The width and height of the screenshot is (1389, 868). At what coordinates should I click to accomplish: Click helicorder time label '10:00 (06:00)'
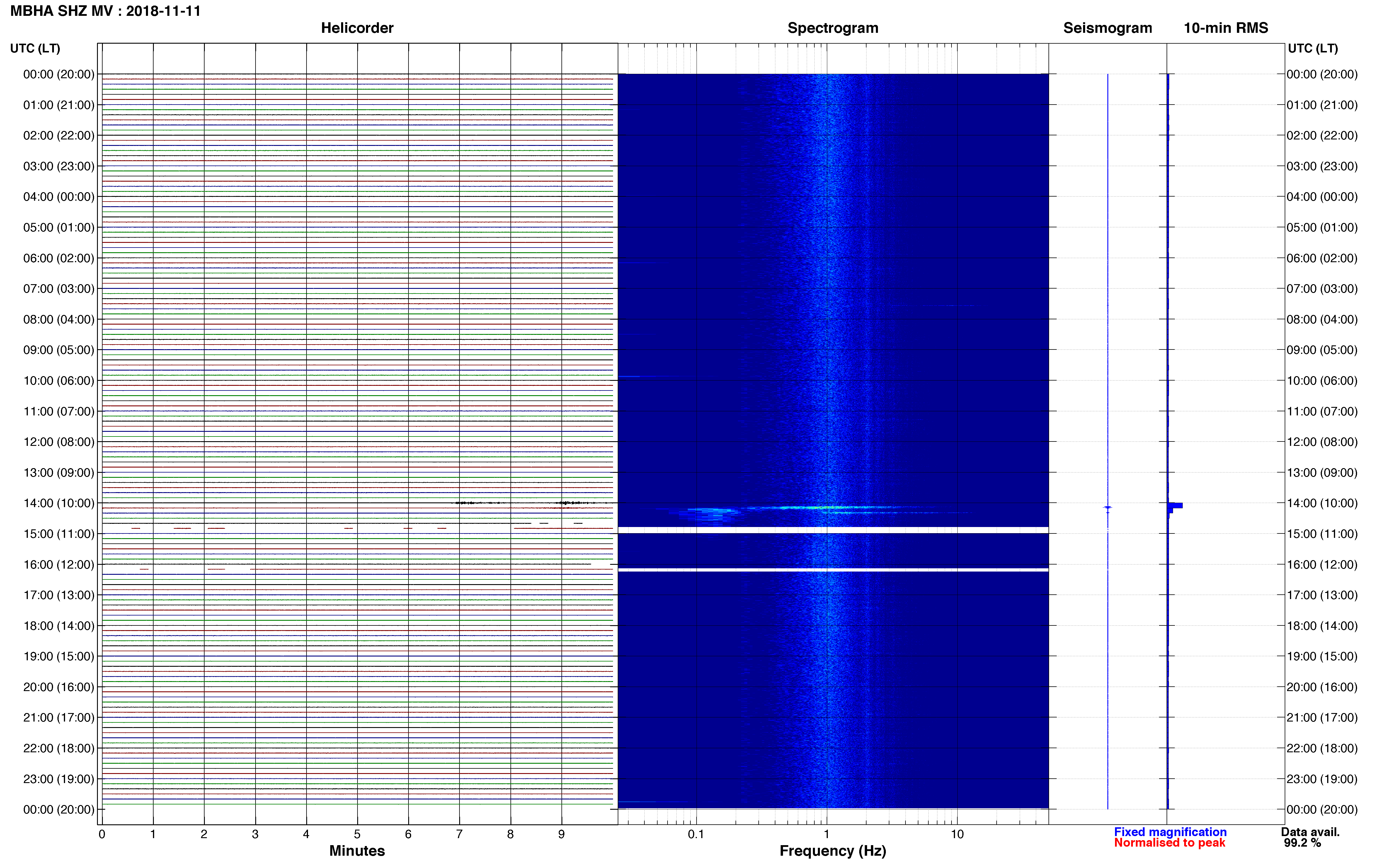click(59, 381)
